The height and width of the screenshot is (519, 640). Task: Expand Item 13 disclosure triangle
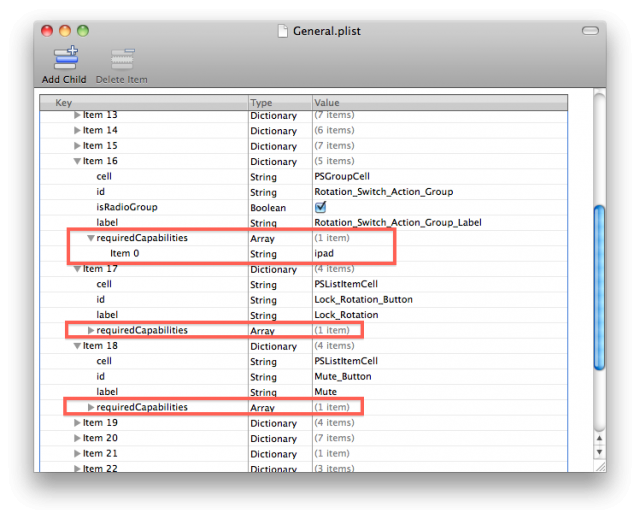pos(77,115)
